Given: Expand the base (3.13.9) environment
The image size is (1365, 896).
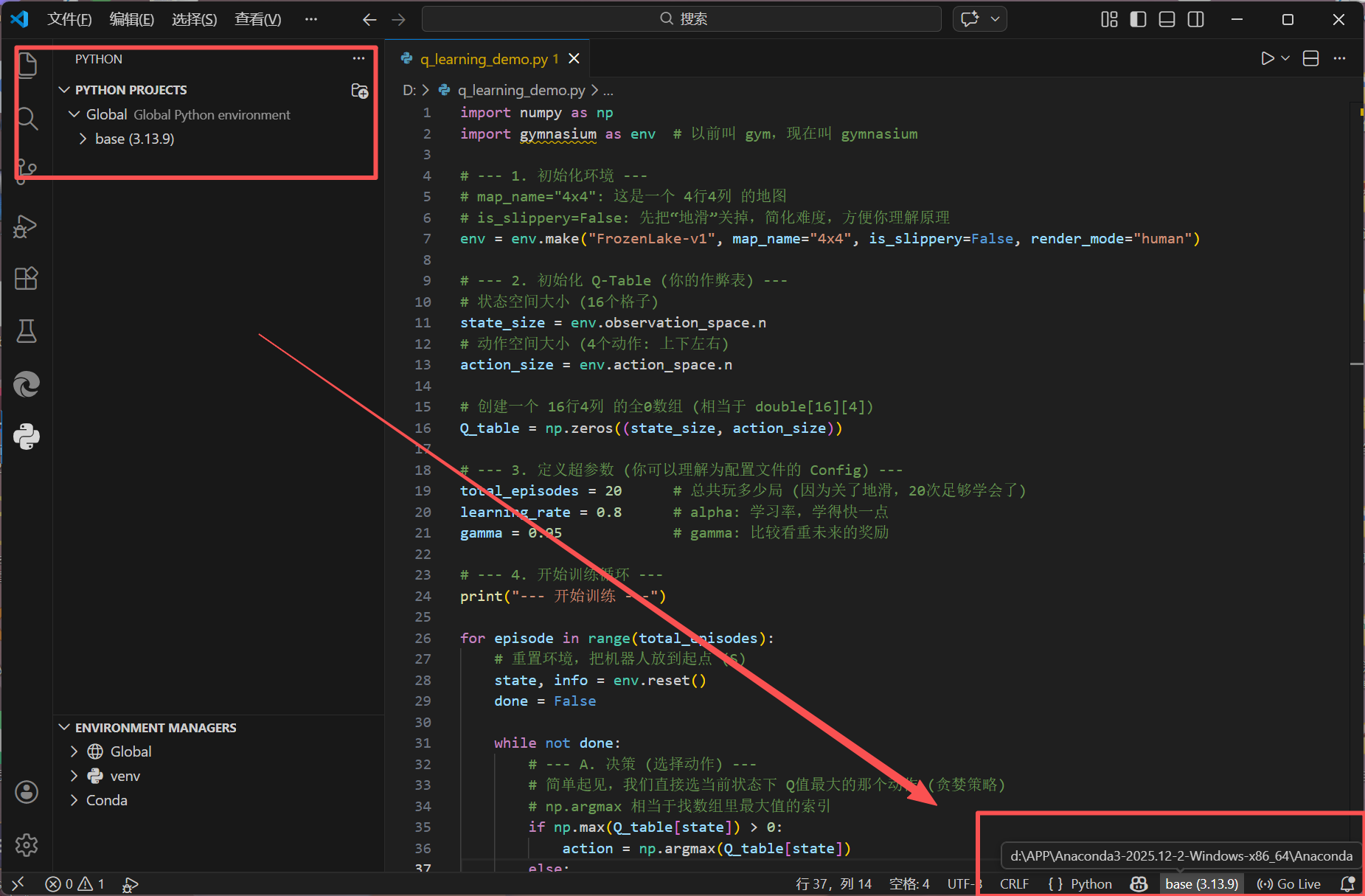Looking at the screenshot, I should [x=83, y=139].
